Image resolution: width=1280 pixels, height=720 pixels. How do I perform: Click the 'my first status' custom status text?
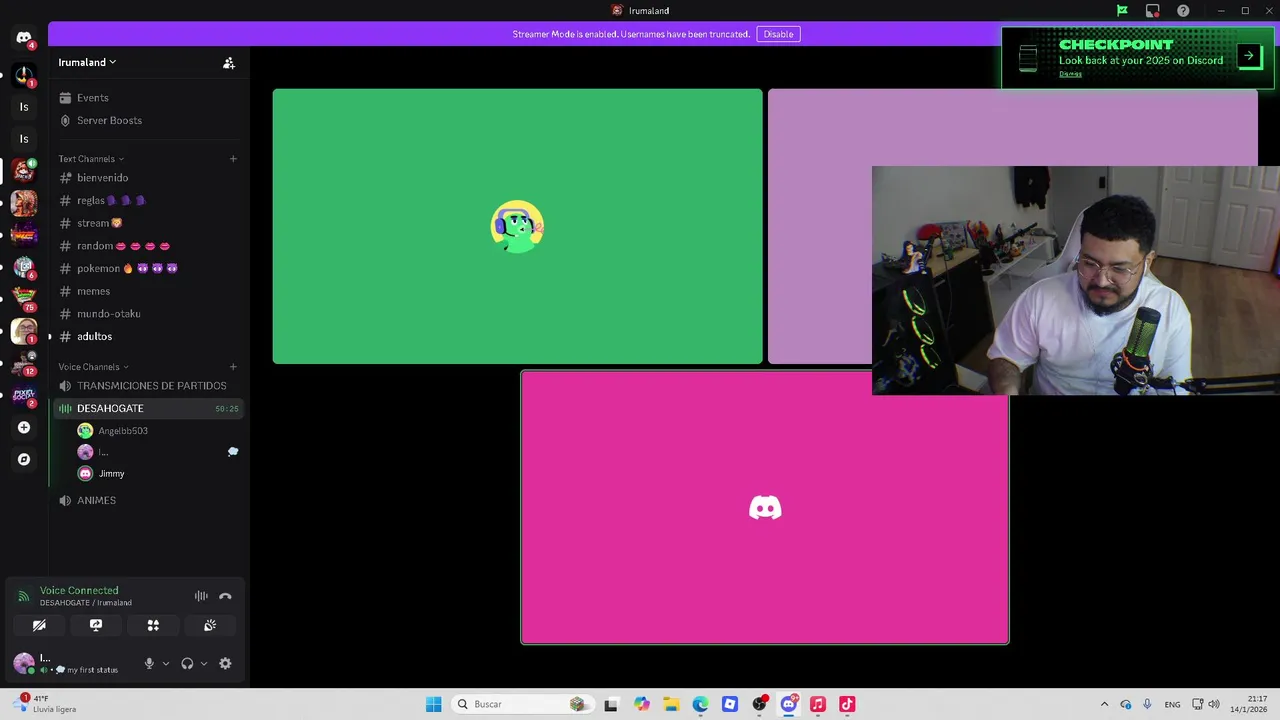pos(92,670)
